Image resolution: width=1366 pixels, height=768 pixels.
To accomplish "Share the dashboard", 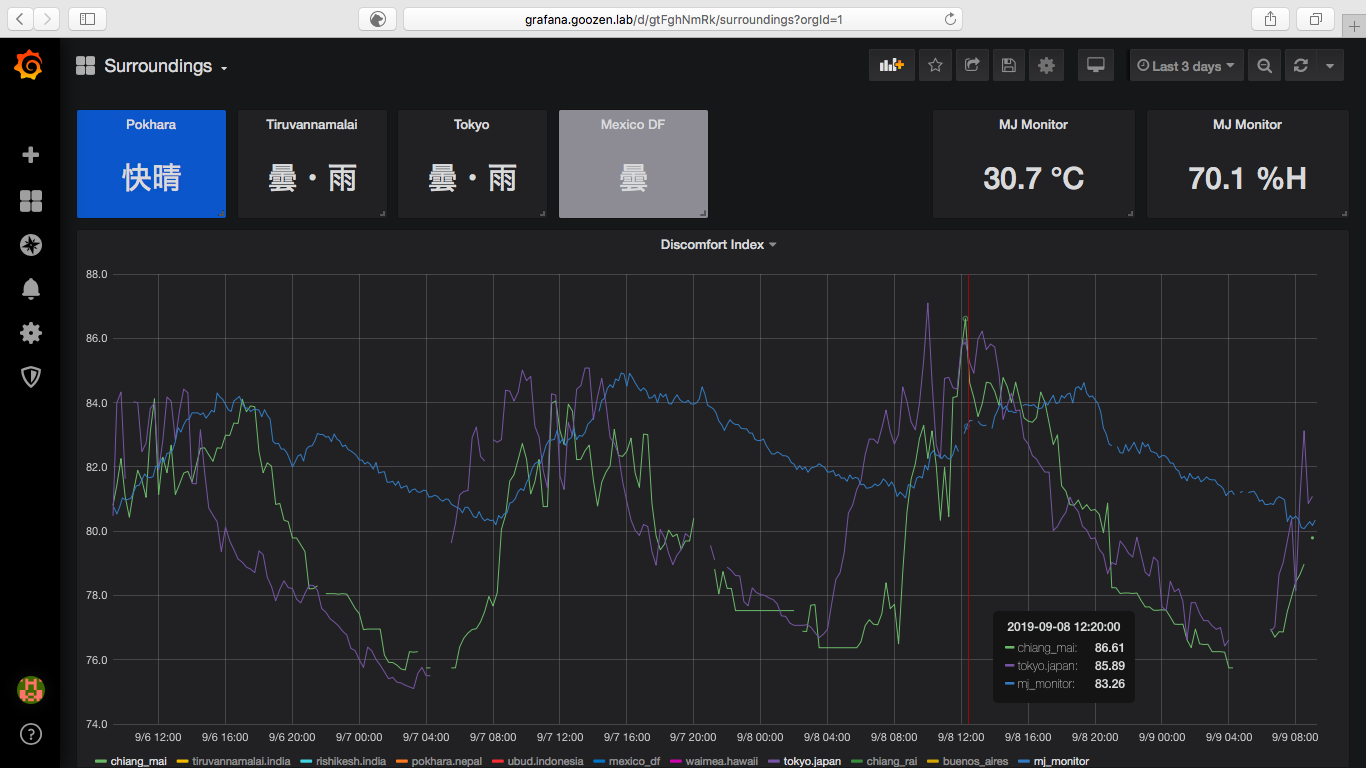I will coord(972,66).
